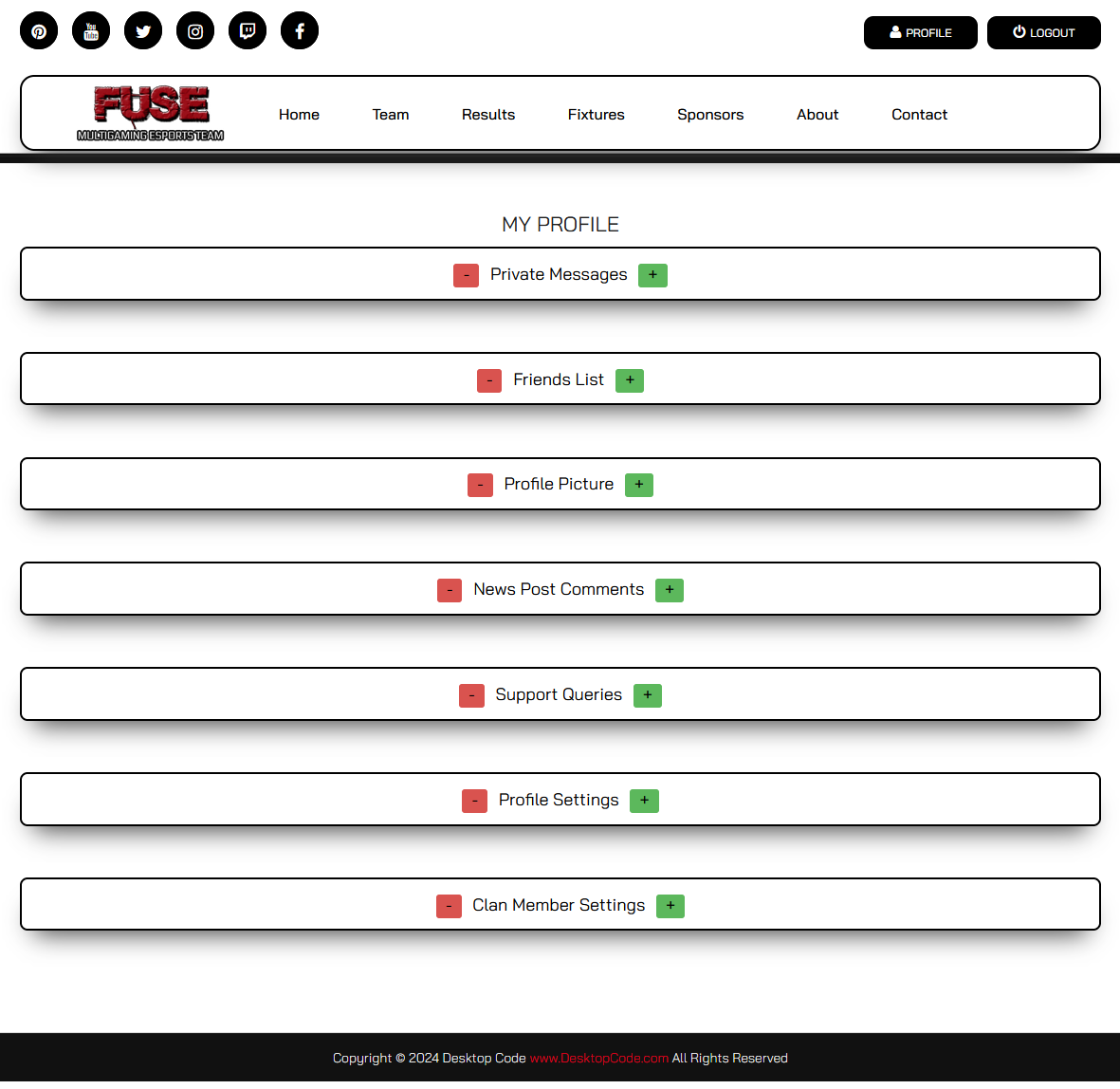1120x1089 pixels.
Task: Select Results in the navigation bar
Action: click(488, 115)
